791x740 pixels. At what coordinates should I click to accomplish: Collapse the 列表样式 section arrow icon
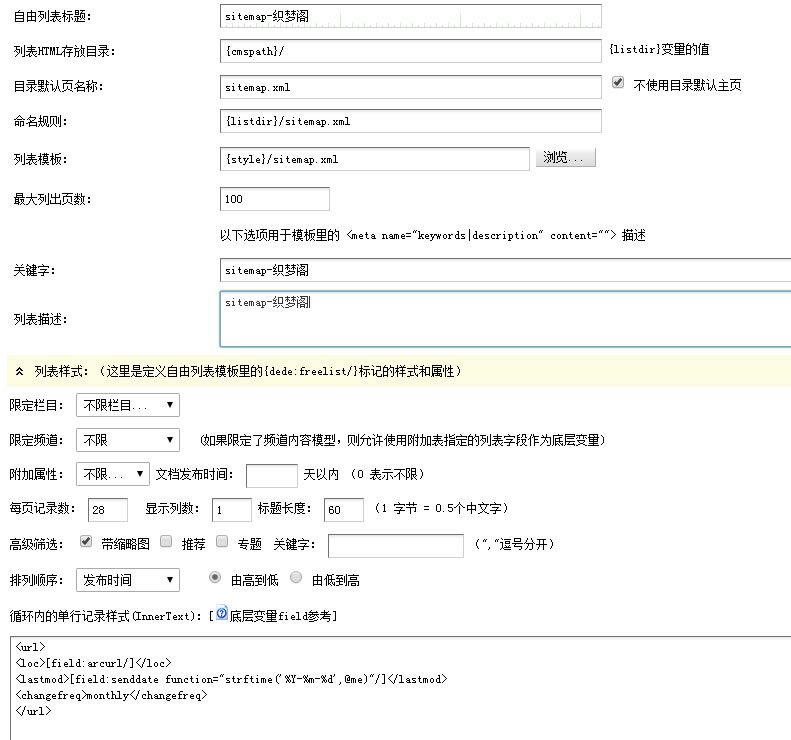(19, 371)
